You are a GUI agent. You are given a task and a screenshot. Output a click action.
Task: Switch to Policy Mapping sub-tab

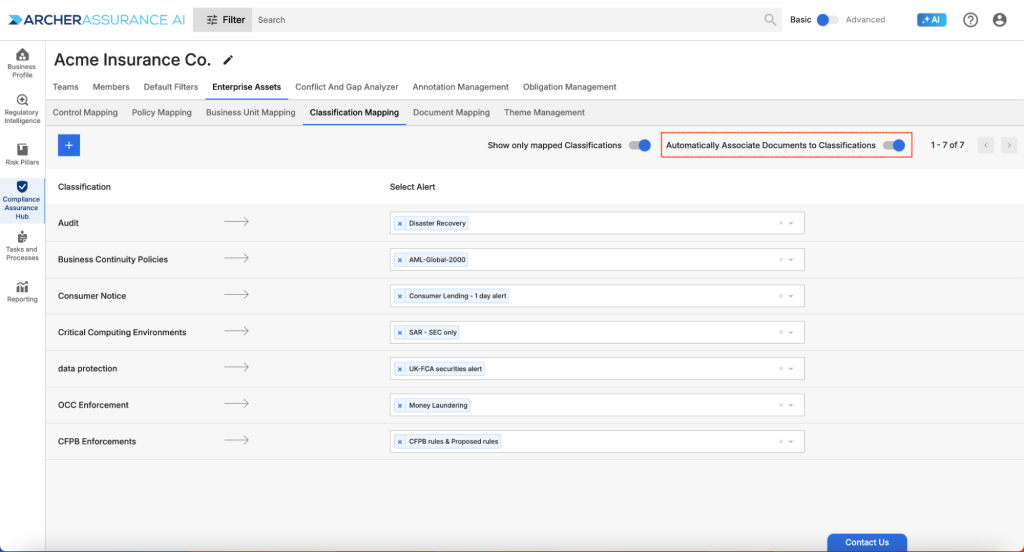(161, 112)
